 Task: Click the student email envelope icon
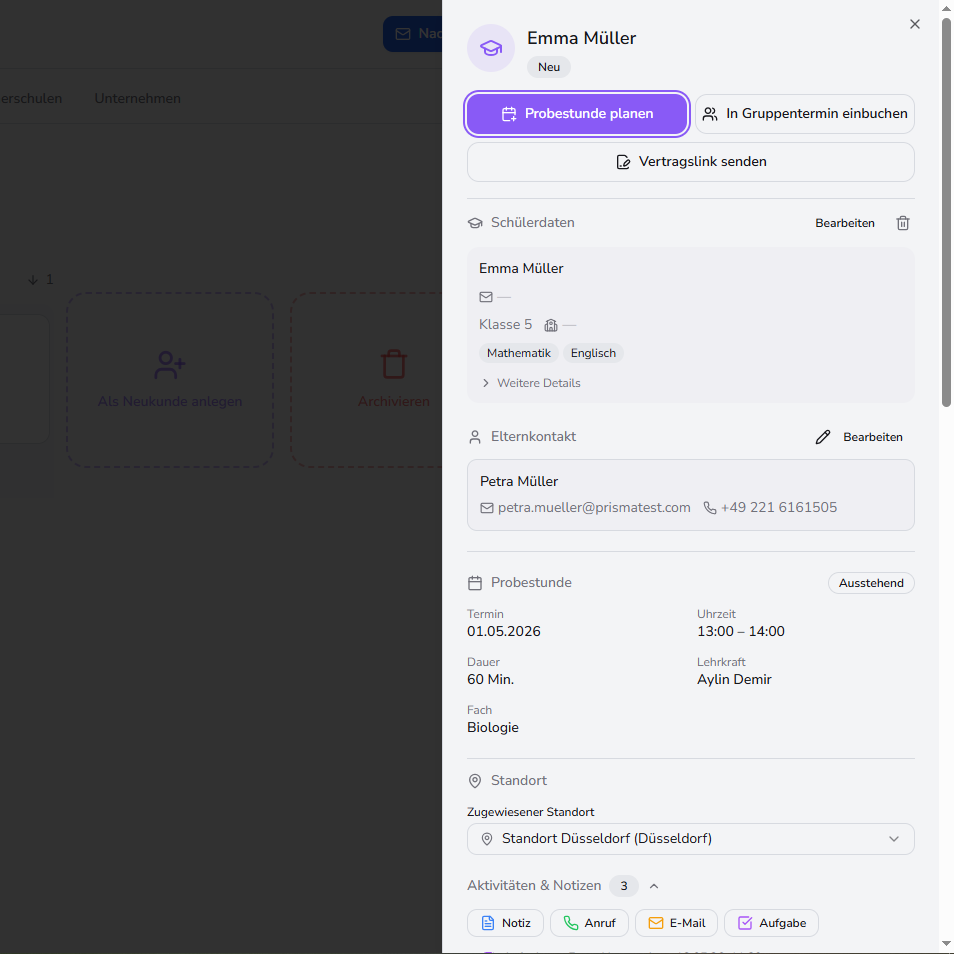[x=486, y=297]
